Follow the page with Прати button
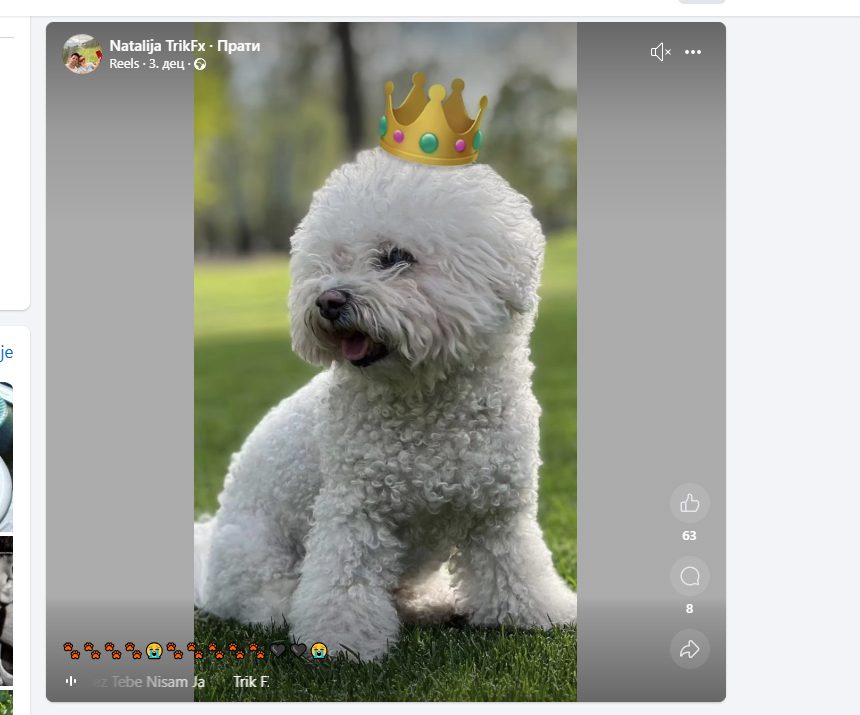Image resolution: width=860 pixels, height=715 pixels. (239, 46)
